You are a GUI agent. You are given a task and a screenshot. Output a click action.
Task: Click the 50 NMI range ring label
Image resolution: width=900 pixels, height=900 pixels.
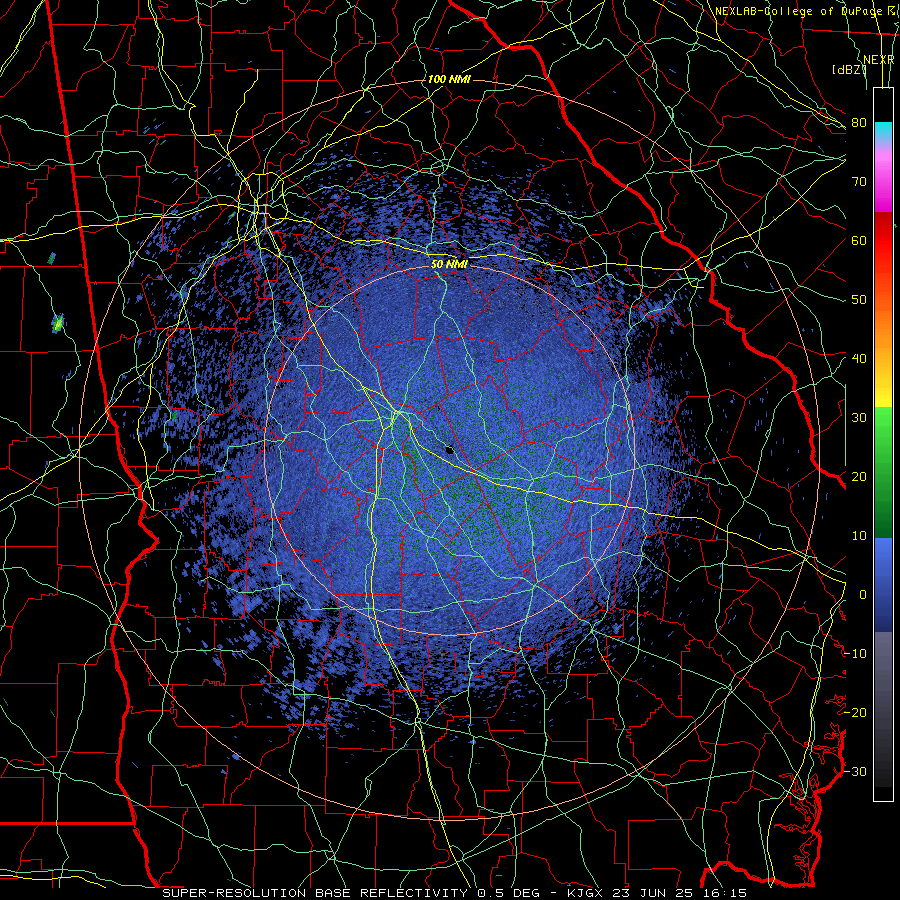(x=449, y=264)
